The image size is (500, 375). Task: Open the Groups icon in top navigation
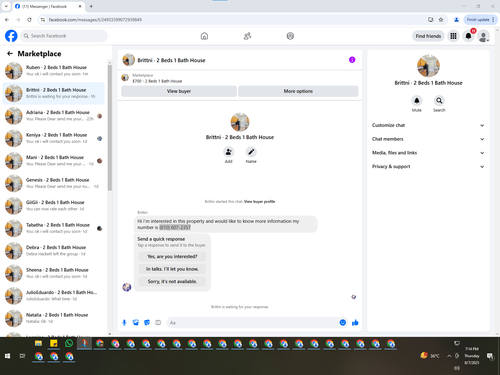290,36
